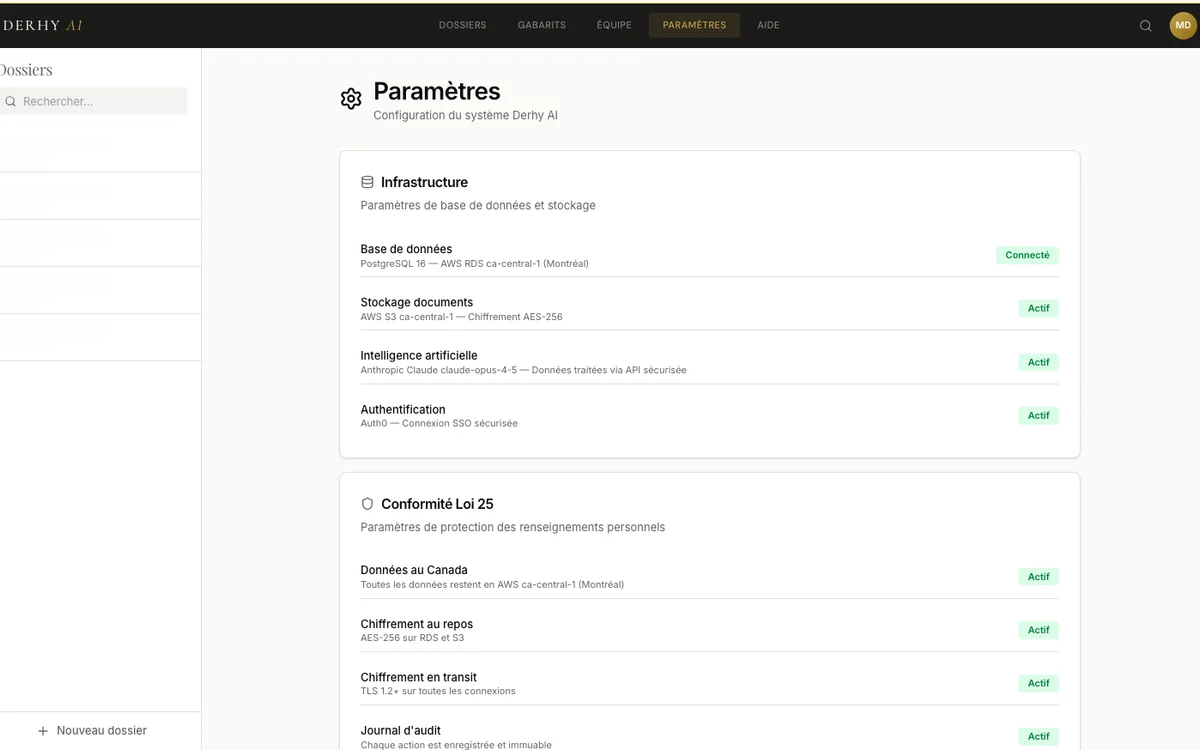Viewport: 1200px width, 750px height.
Task: Click the shield icon beside Conformité Loi 25
Action: pos(367,504)
